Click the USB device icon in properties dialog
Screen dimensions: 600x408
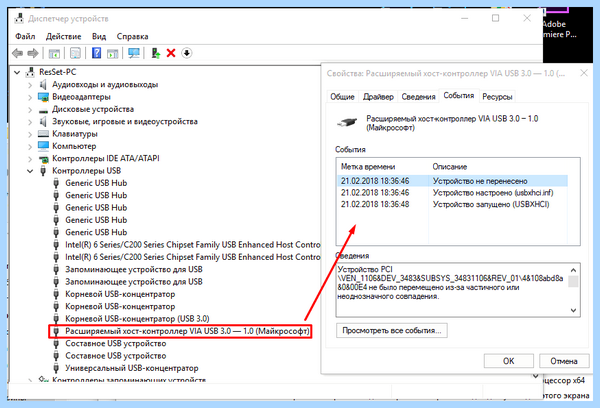(347, 122)
